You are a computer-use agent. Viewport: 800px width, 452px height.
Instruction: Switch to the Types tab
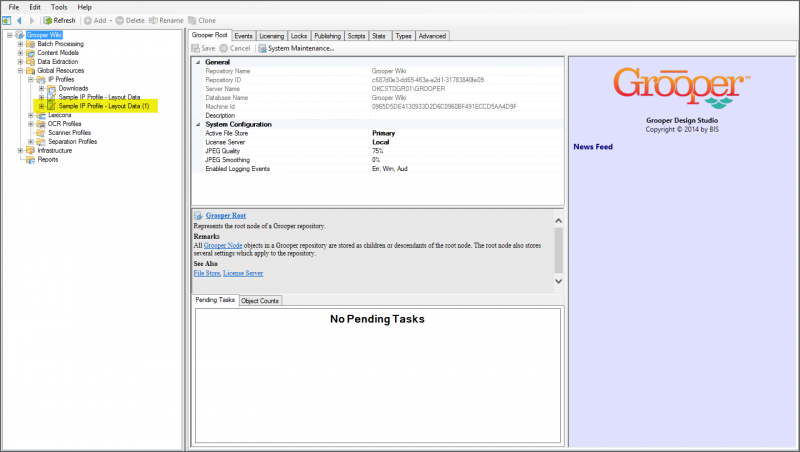pos(403,36)
